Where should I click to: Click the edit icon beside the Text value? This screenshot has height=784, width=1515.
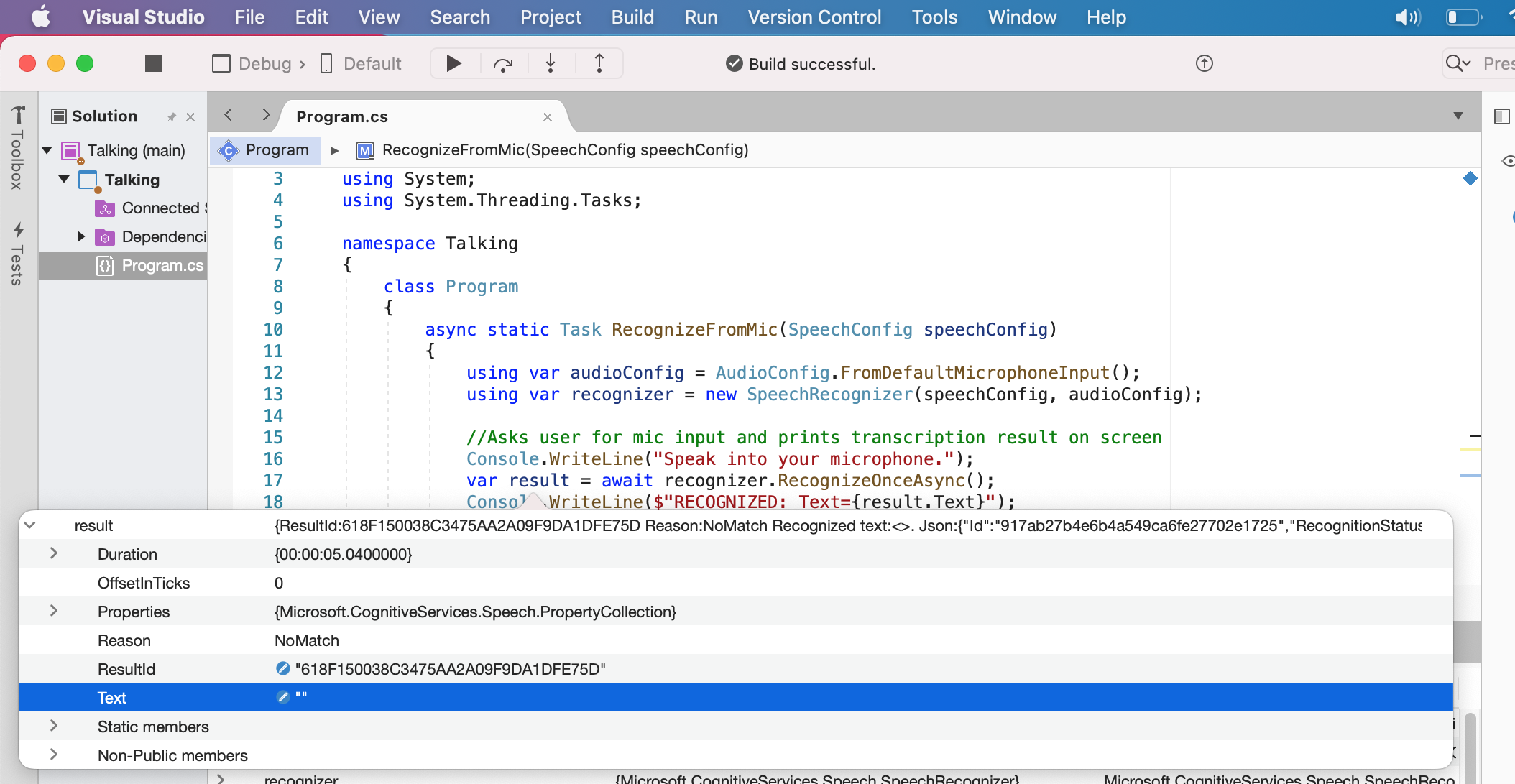(x=282, y=697)
